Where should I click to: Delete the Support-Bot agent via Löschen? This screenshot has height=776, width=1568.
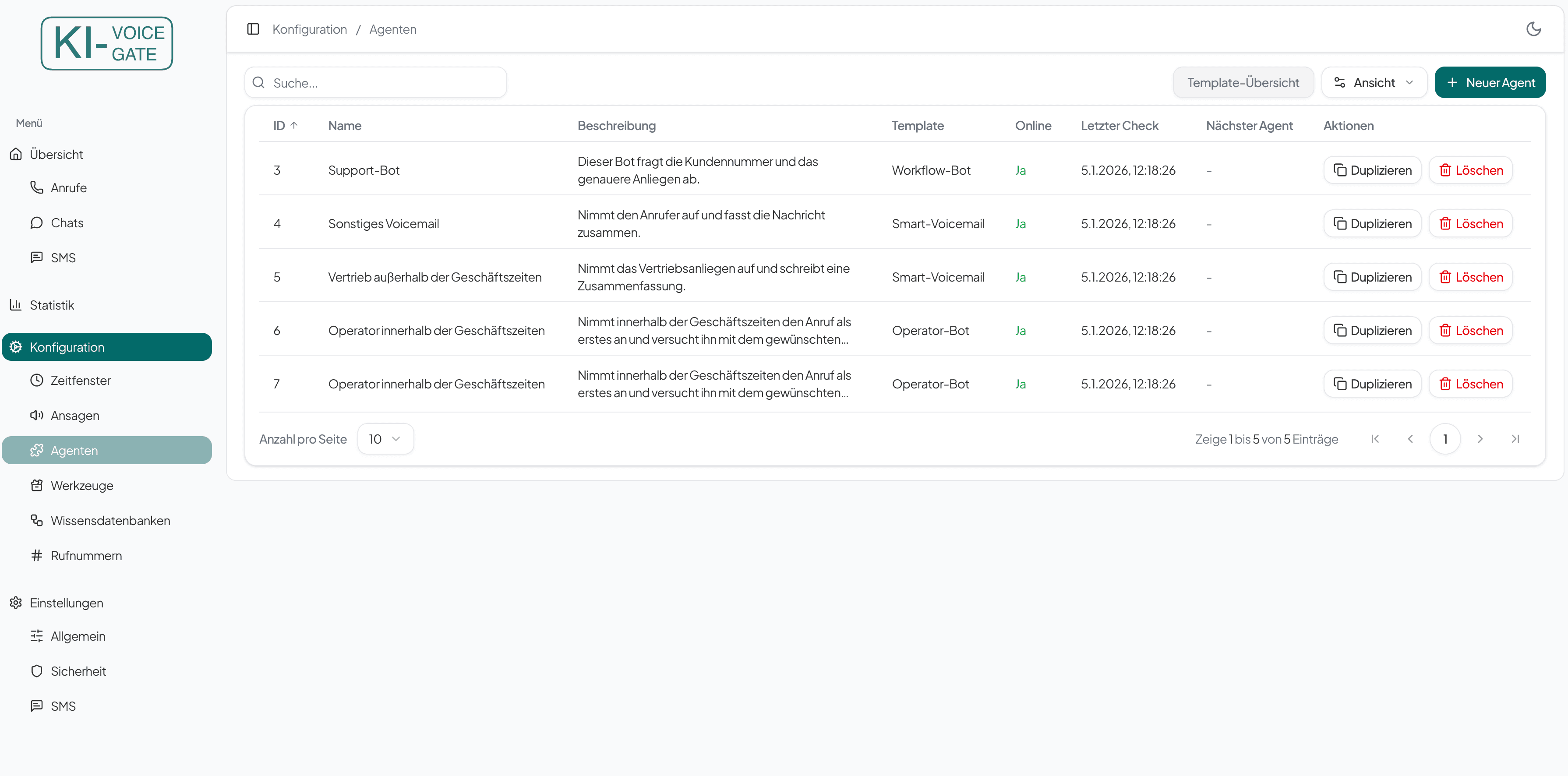(1470, 170)
